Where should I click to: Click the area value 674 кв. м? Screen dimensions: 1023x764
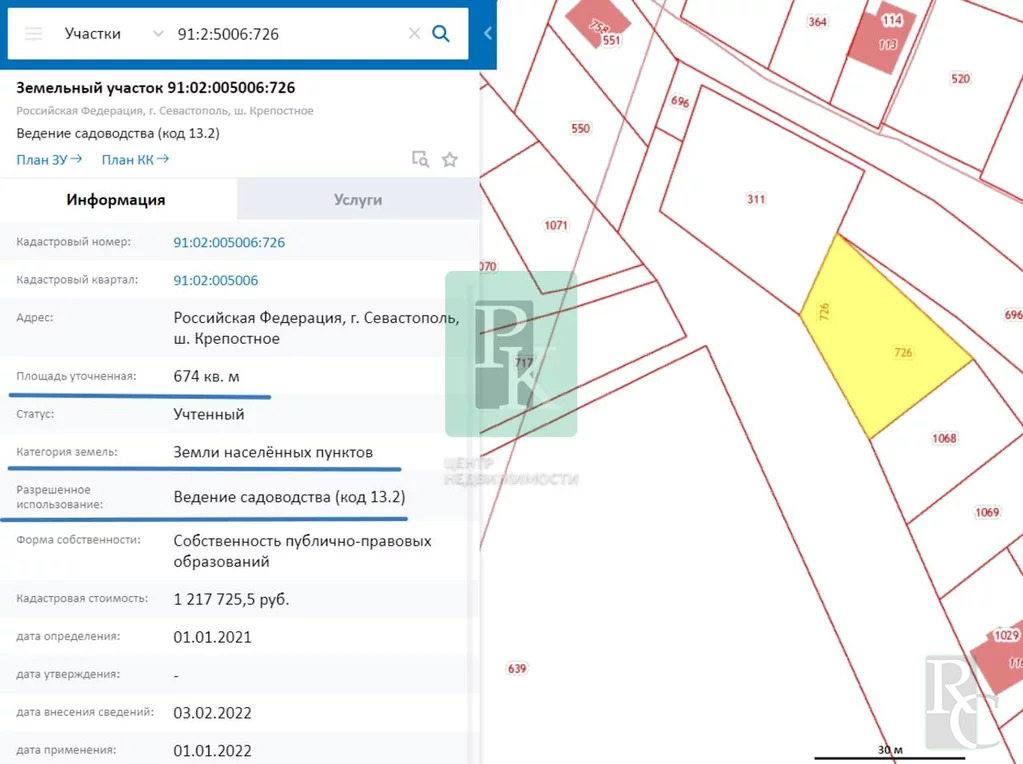coord(206,376)
